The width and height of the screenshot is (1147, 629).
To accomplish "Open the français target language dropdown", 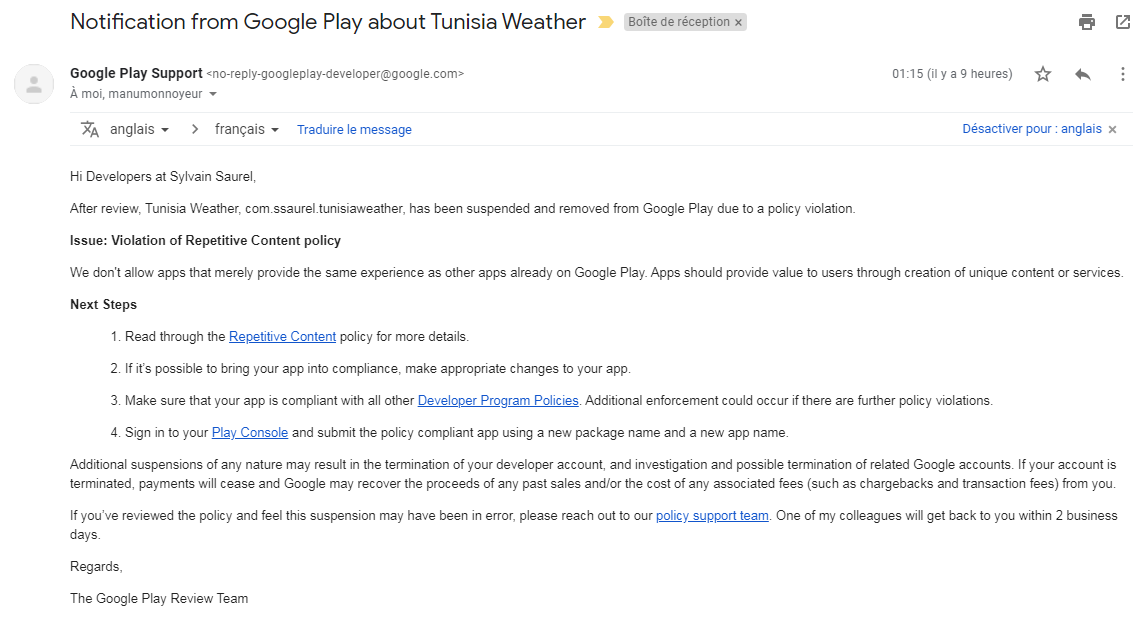I will coord(246,129).
